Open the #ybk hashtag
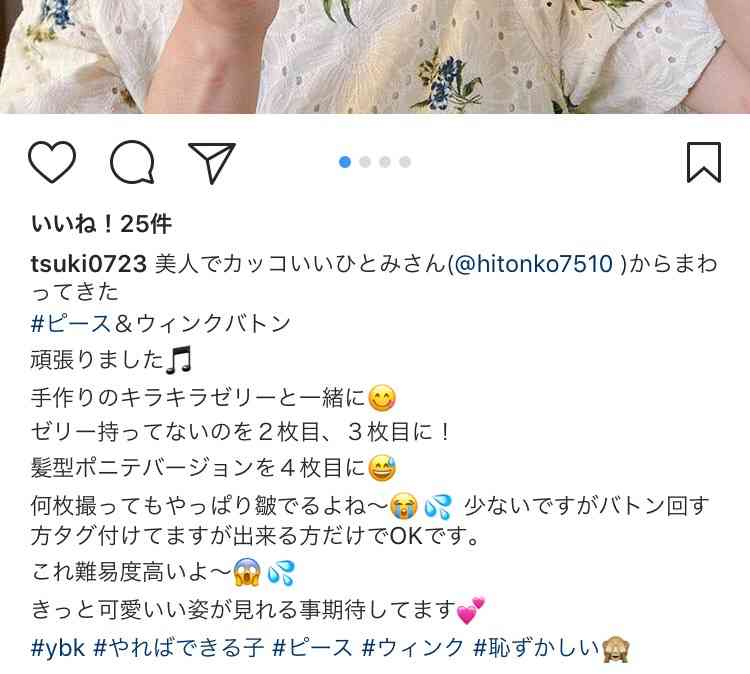The width and height of the screenshot is (750, 674). point(58,649)
